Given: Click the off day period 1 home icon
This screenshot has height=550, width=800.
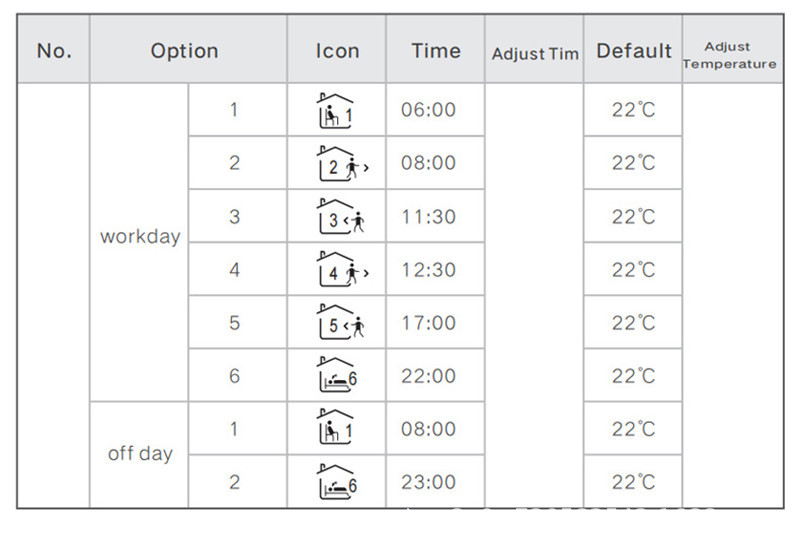Looking at the screenshot, I should pos(336,429).
